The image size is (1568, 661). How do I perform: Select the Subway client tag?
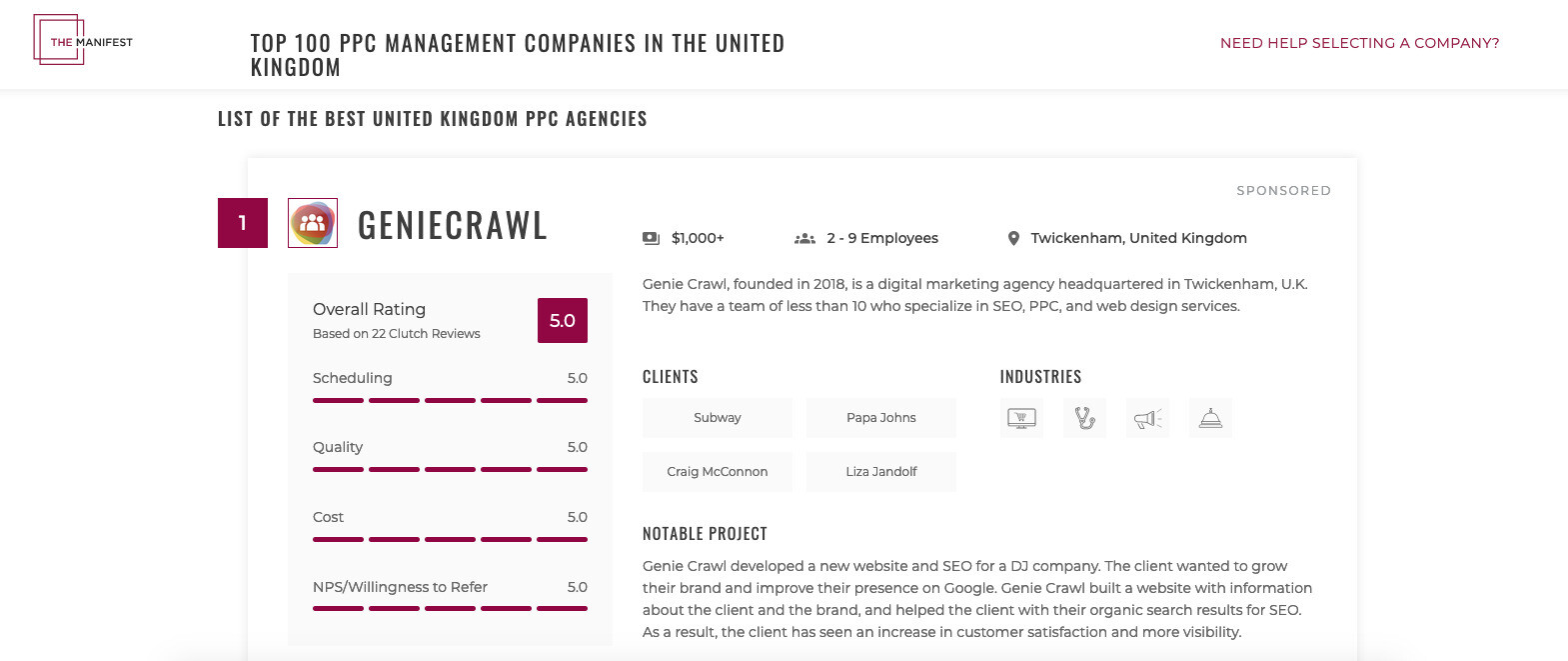point(718,418)
